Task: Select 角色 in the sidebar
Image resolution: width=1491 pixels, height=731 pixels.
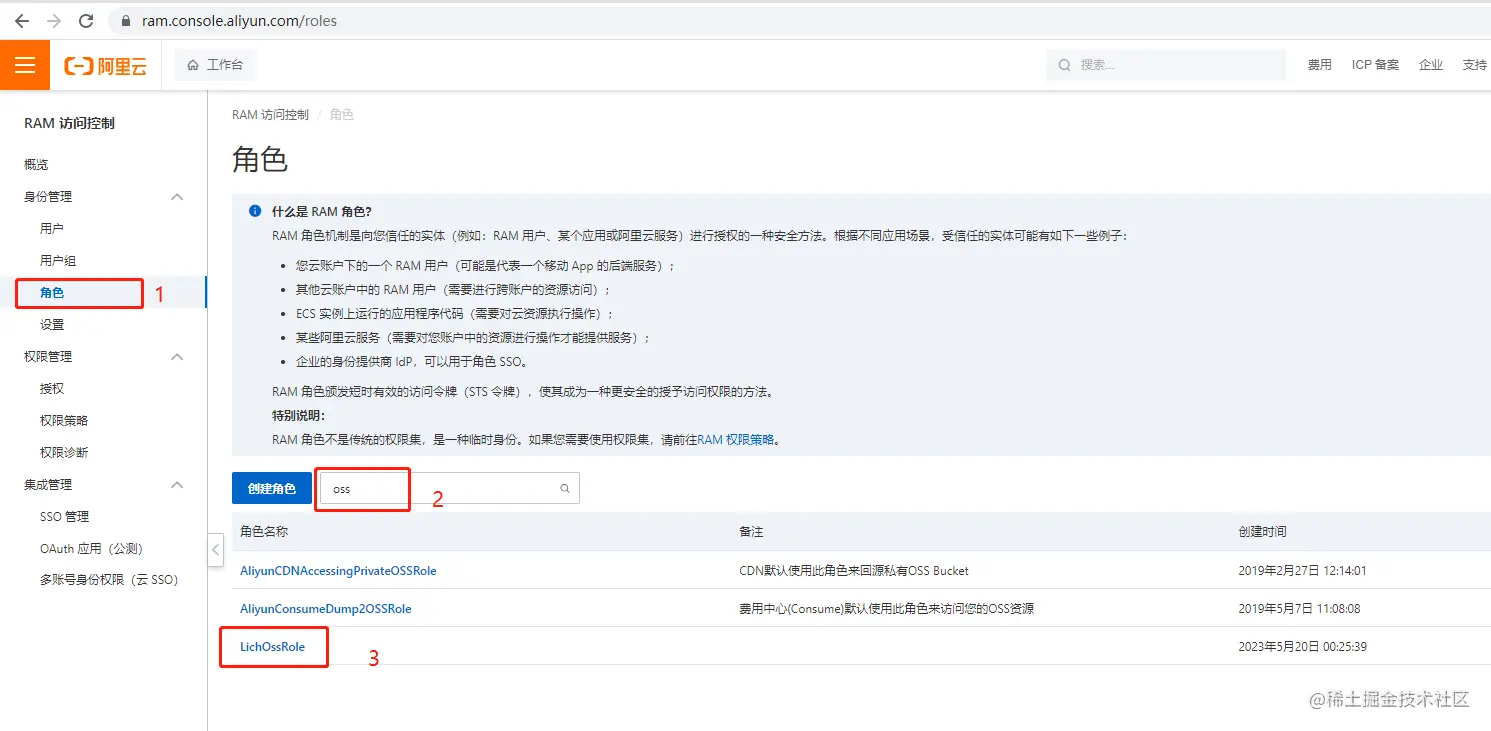Action: (52, 293)
